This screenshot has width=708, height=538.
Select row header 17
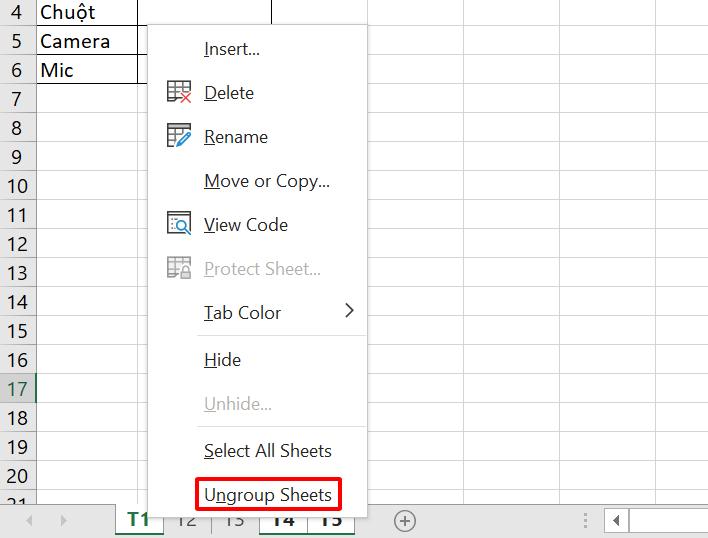click(x=18, y=389)
